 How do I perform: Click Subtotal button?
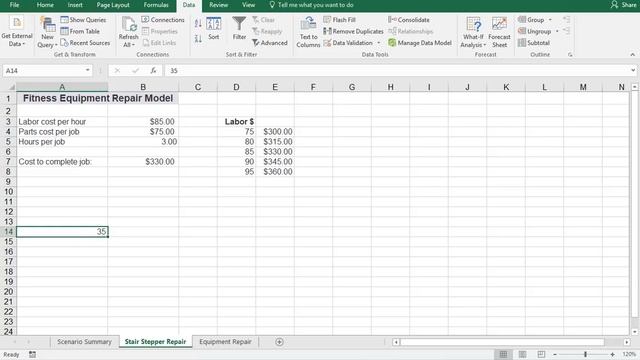(x=534, y=42)
